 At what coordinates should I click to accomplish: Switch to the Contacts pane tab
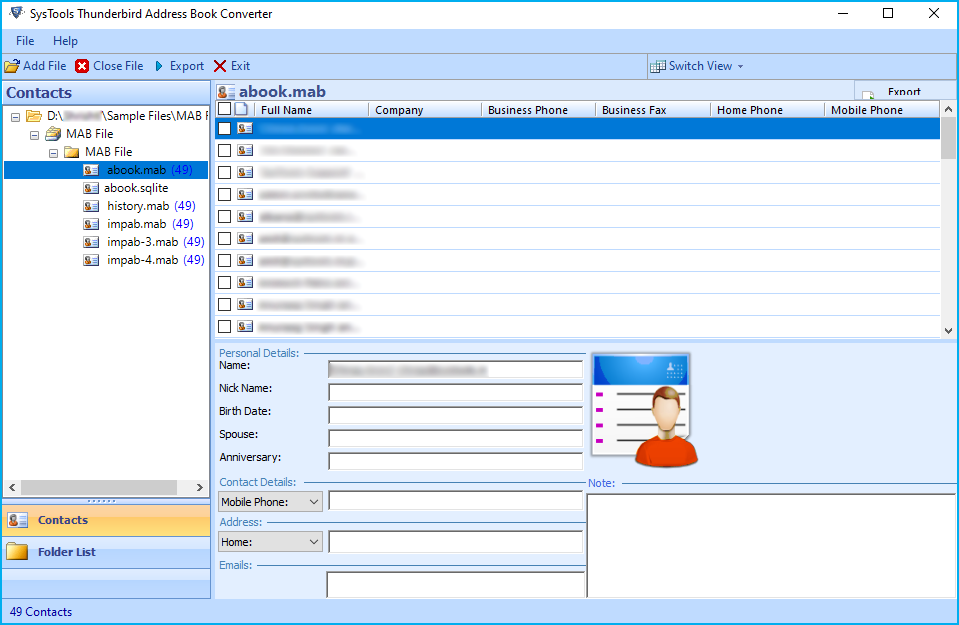point(106,520)
